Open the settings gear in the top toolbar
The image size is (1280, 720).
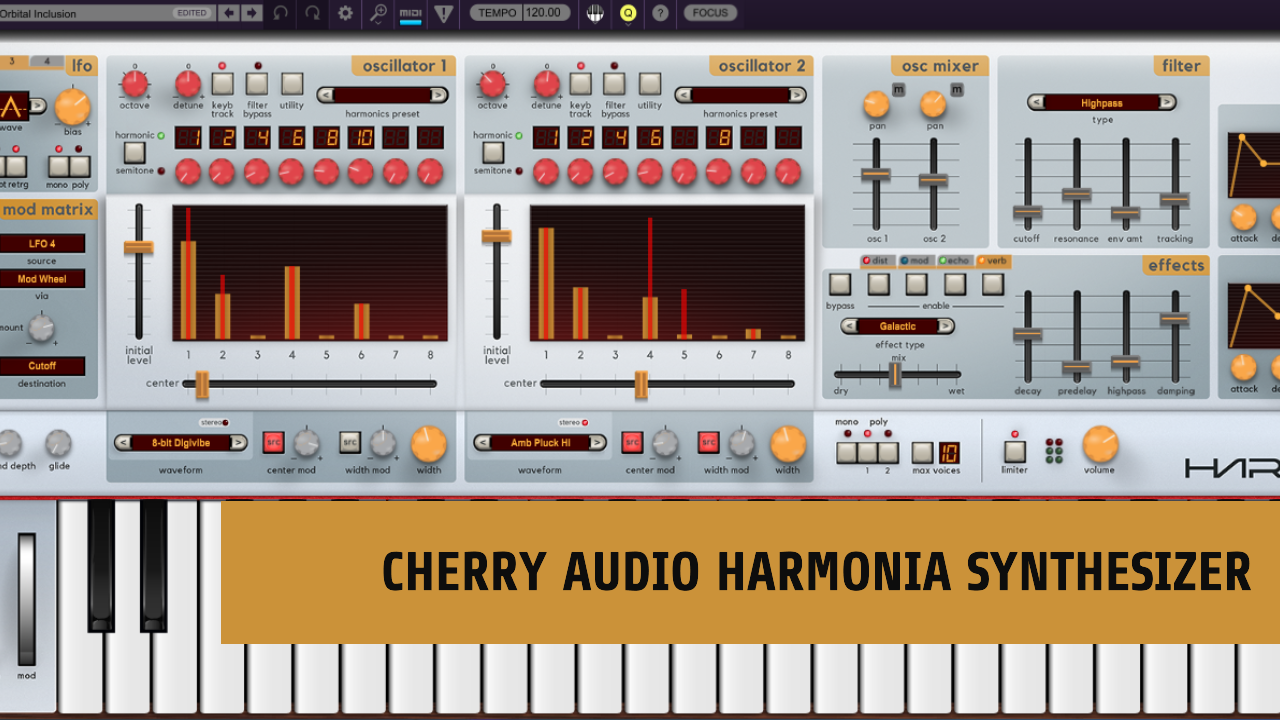click(344, 14)
